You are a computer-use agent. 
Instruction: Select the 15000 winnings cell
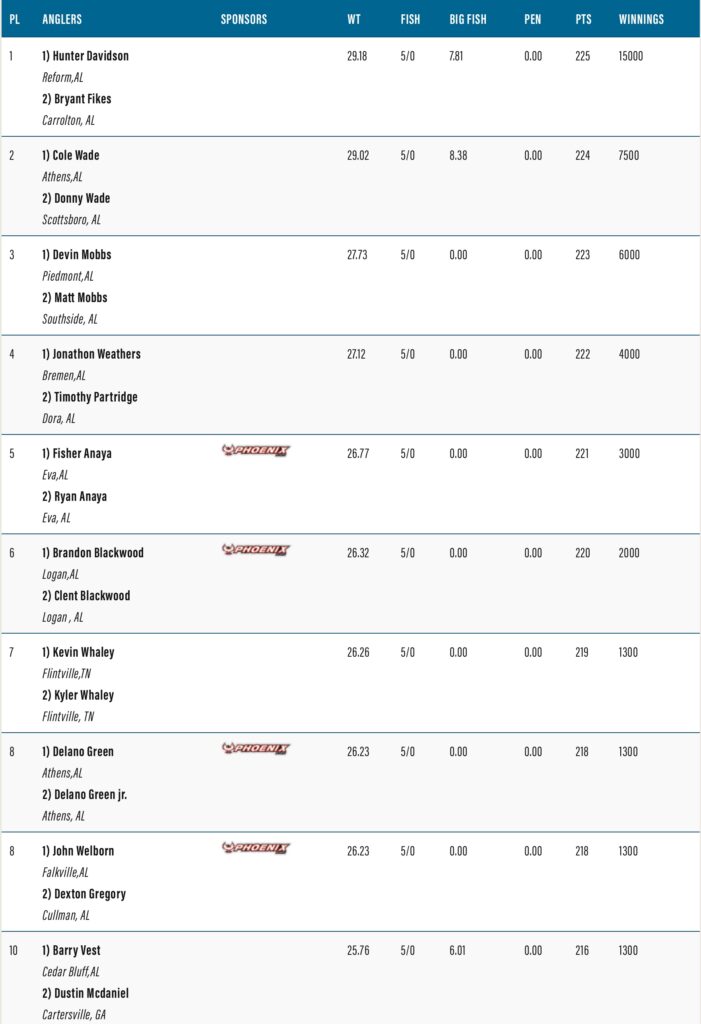631,56
